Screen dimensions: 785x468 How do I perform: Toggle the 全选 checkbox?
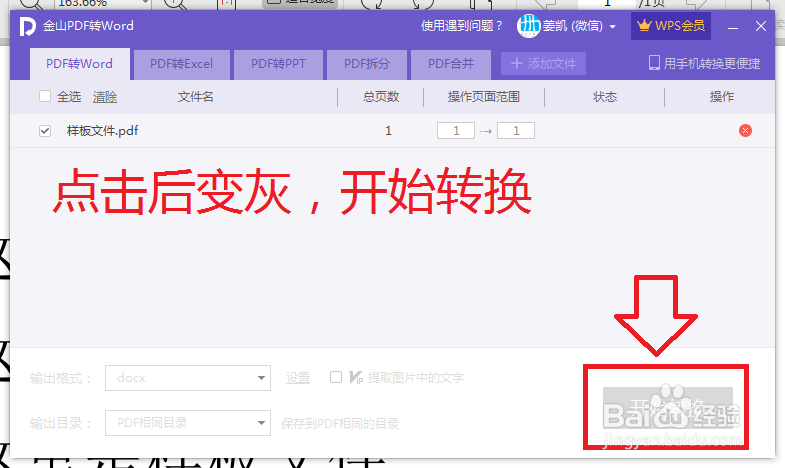coord(45,96)
